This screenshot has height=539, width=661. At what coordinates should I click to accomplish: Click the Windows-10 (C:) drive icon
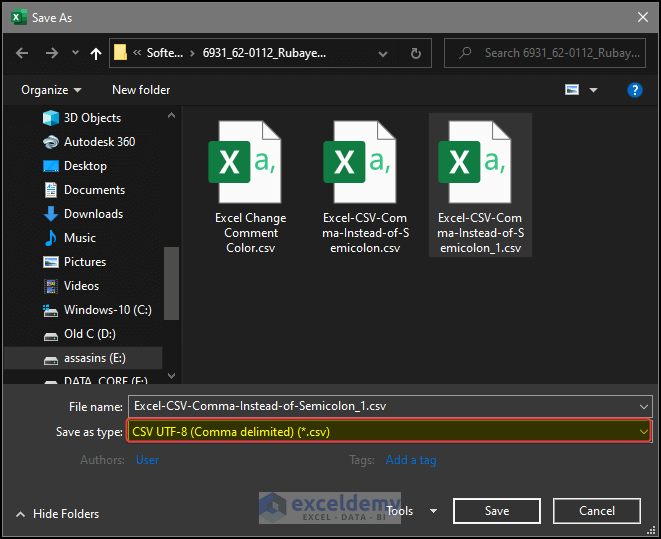point(51,311)
